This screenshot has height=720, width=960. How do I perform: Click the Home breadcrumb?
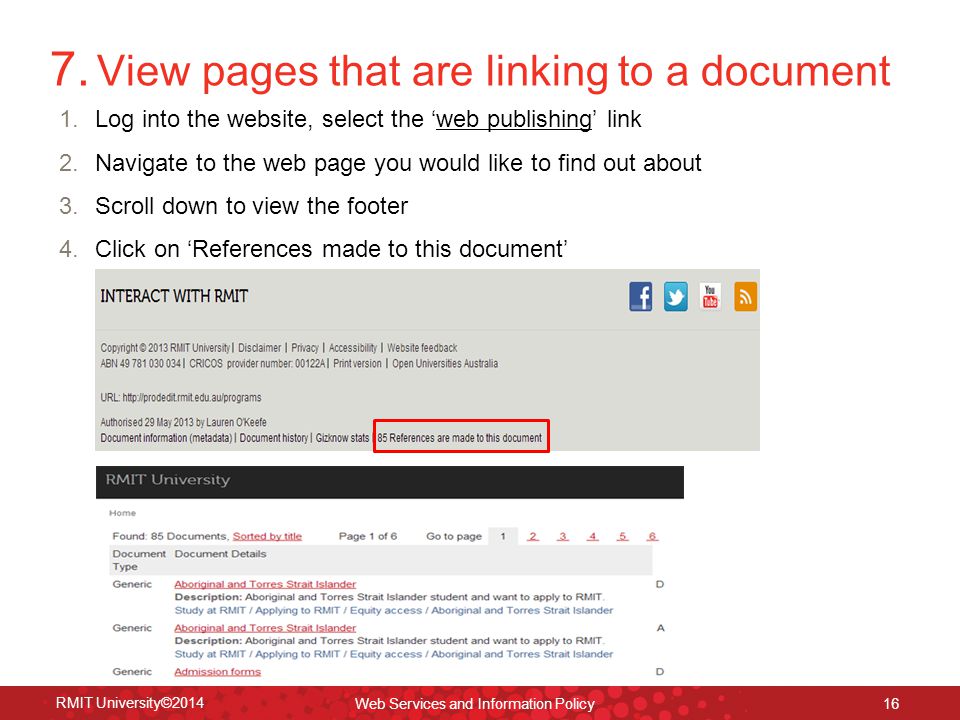[122, 513]
